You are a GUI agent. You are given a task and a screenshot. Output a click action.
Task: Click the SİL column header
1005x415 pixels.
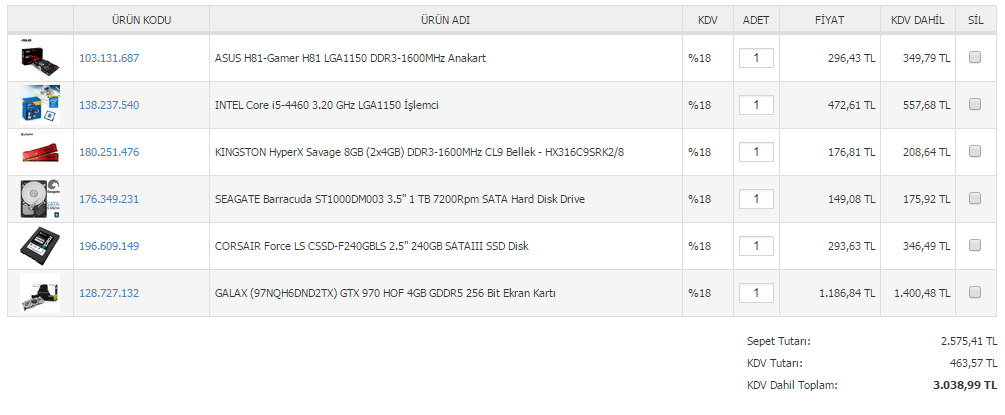click(x=975, y=20)
